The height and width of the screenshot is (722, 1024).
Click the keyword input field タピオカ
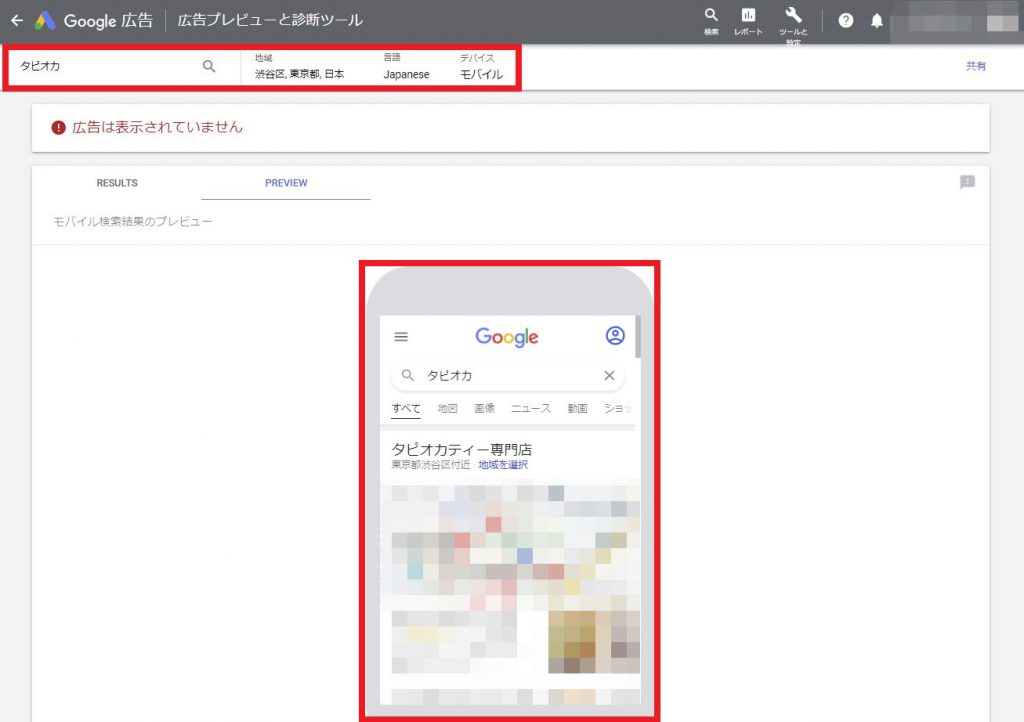click(108, 66)
